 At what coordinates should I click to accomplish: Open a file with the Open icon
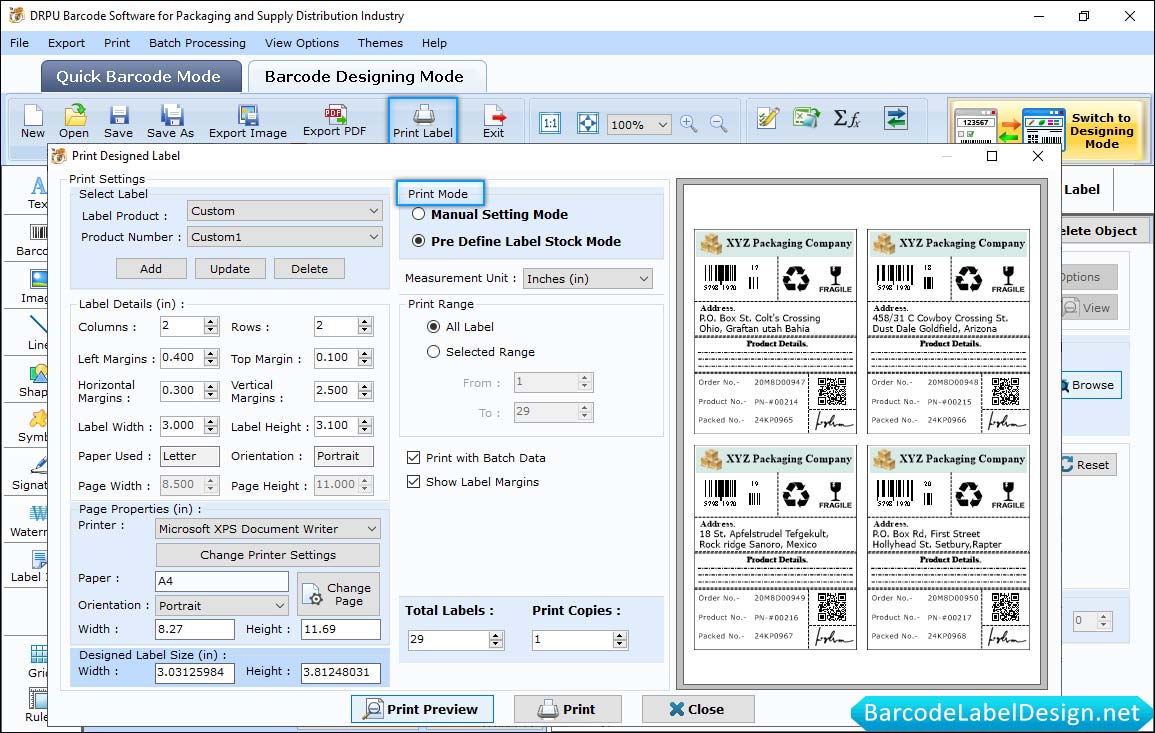(74, 121)
